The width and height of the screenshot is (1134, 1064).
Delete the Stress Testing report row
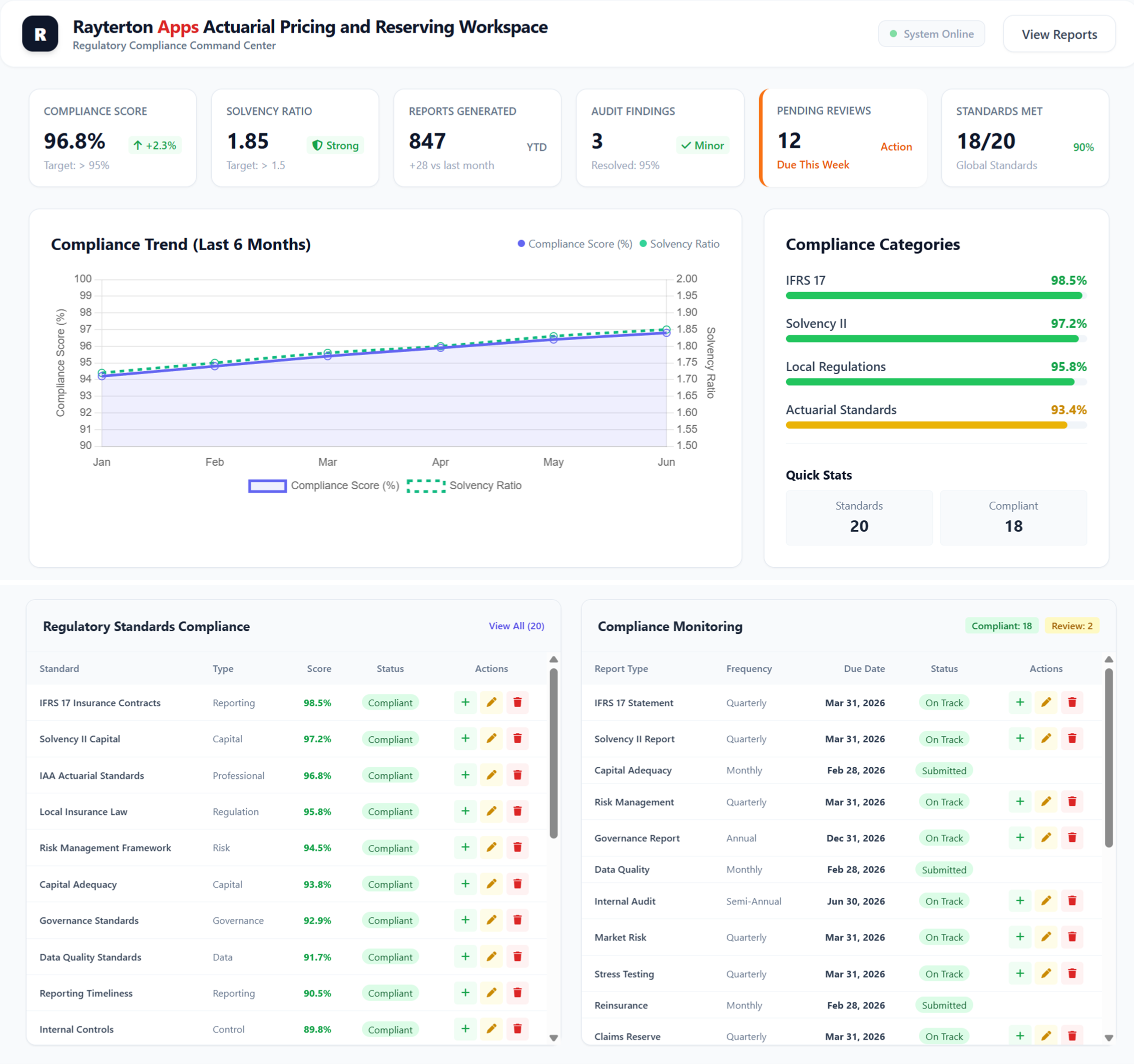coord(1072,973)
